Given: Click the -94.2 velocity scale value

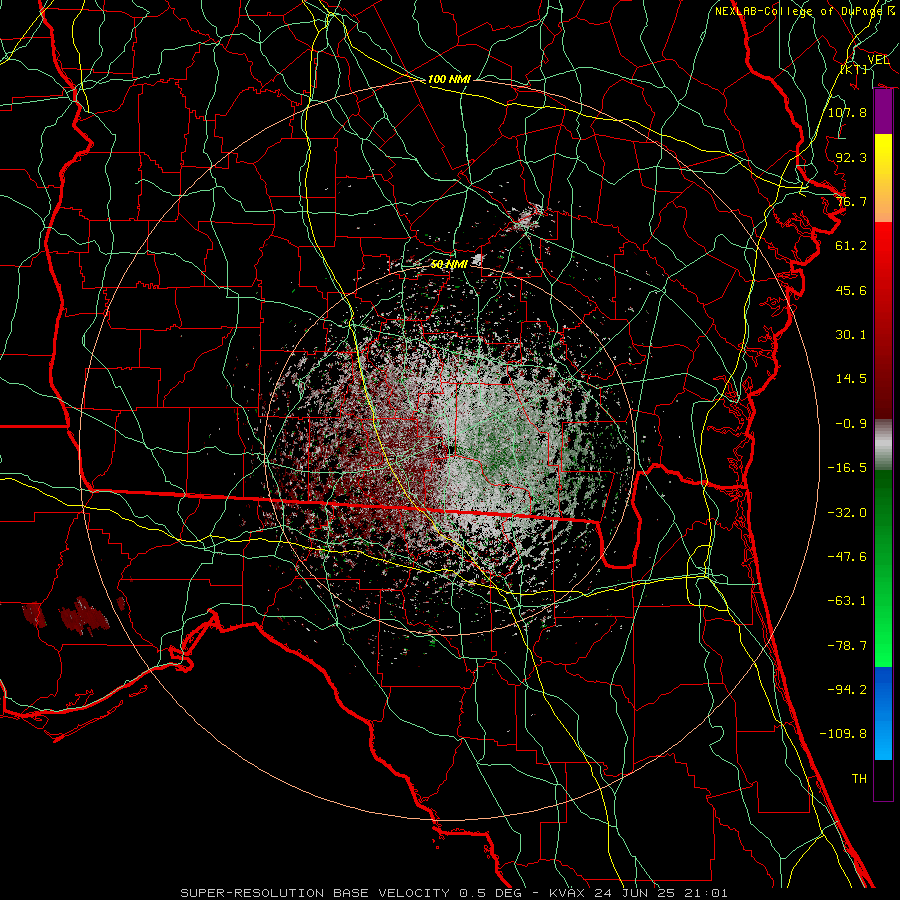Looking at the screenshot, I should (847, 690).
